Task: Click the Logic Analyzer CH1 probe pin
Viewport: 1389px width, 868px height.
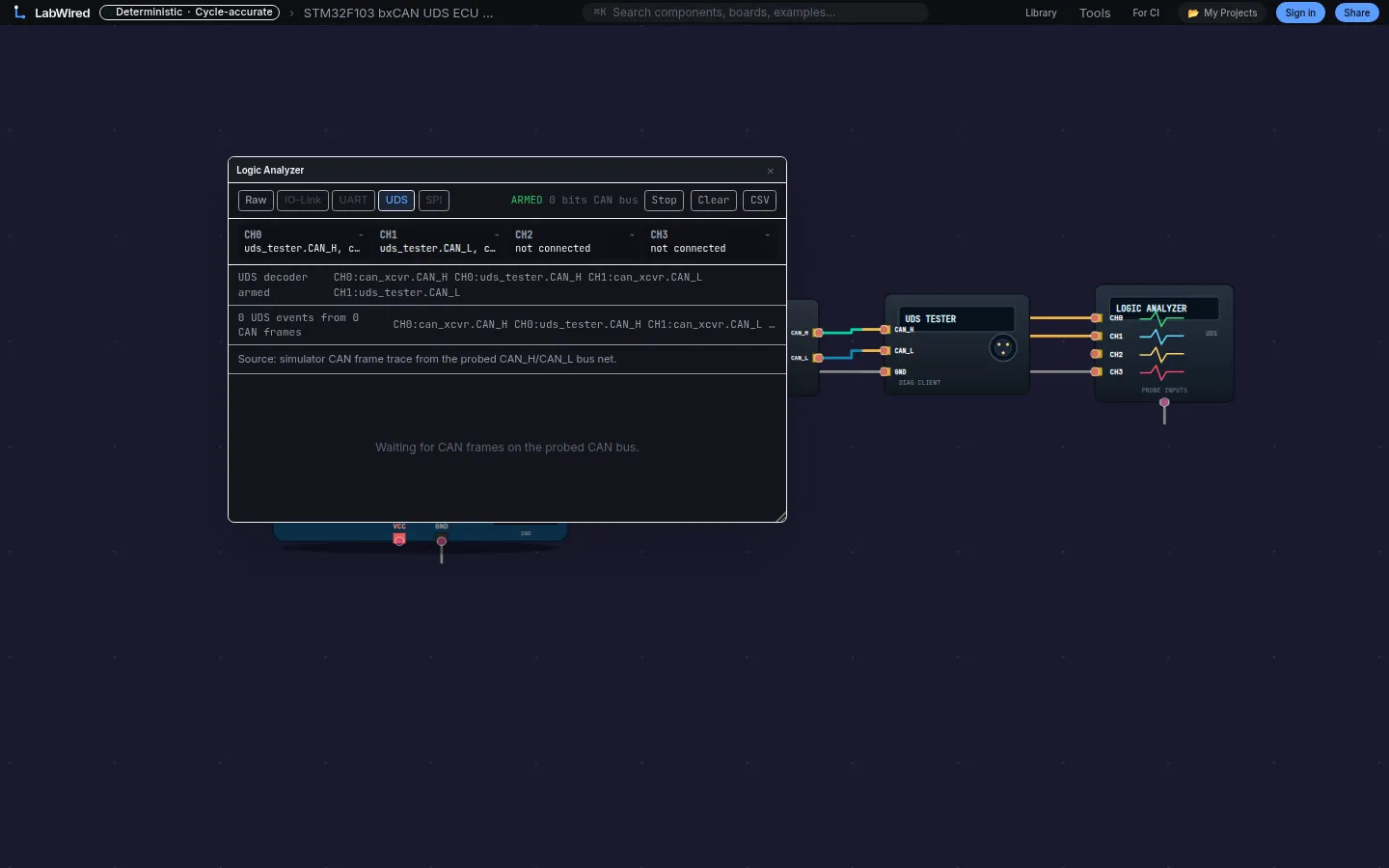Action: pos(1096,336)
